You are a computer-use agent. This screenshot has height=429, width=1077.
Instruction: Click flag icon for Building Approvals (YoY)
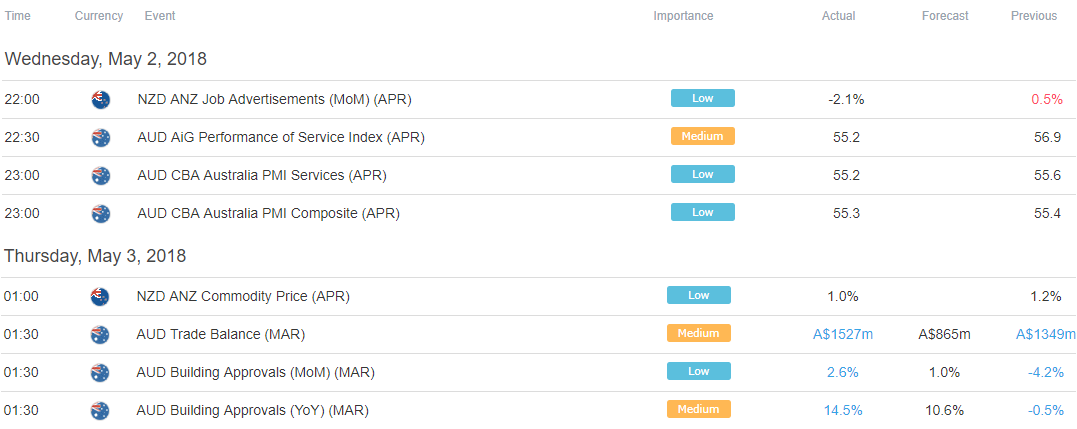tap(100, 410)
